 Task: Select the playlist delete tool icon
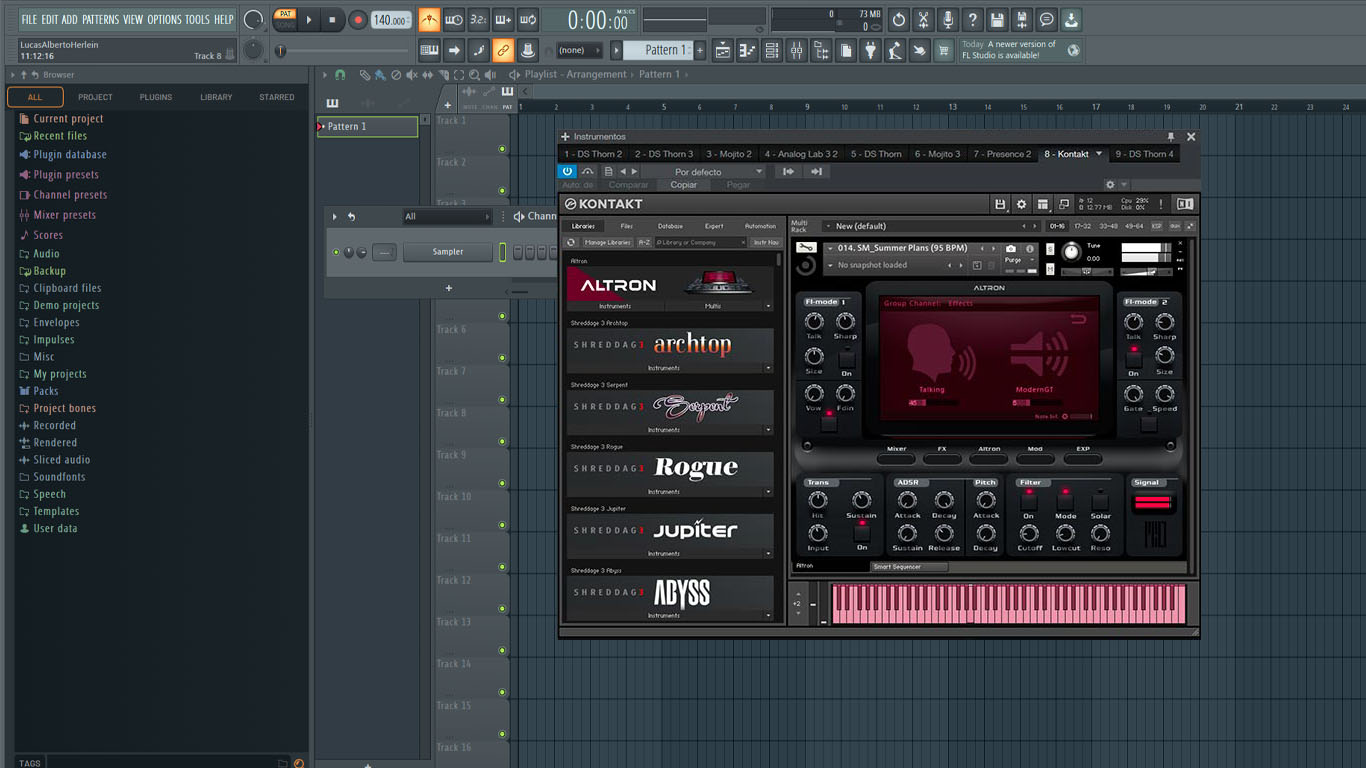pyautogui.click(x=396, y=75)
